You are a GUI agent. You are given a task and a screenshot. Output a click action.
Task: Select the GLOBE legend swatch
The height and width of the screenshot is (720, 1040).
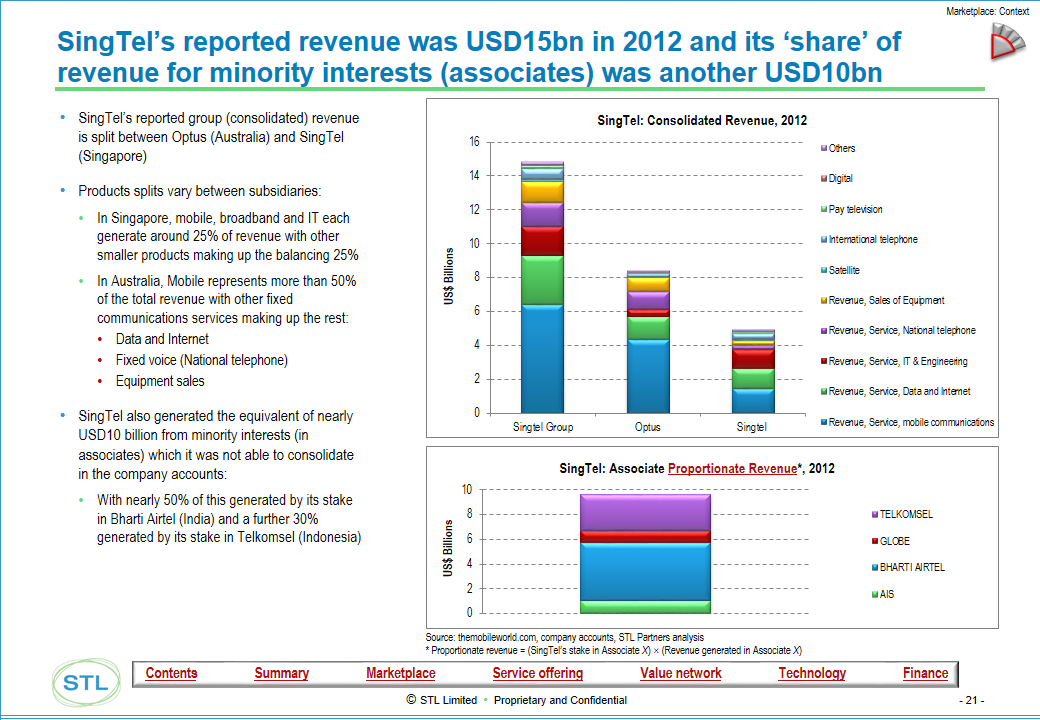coord(875,542)
